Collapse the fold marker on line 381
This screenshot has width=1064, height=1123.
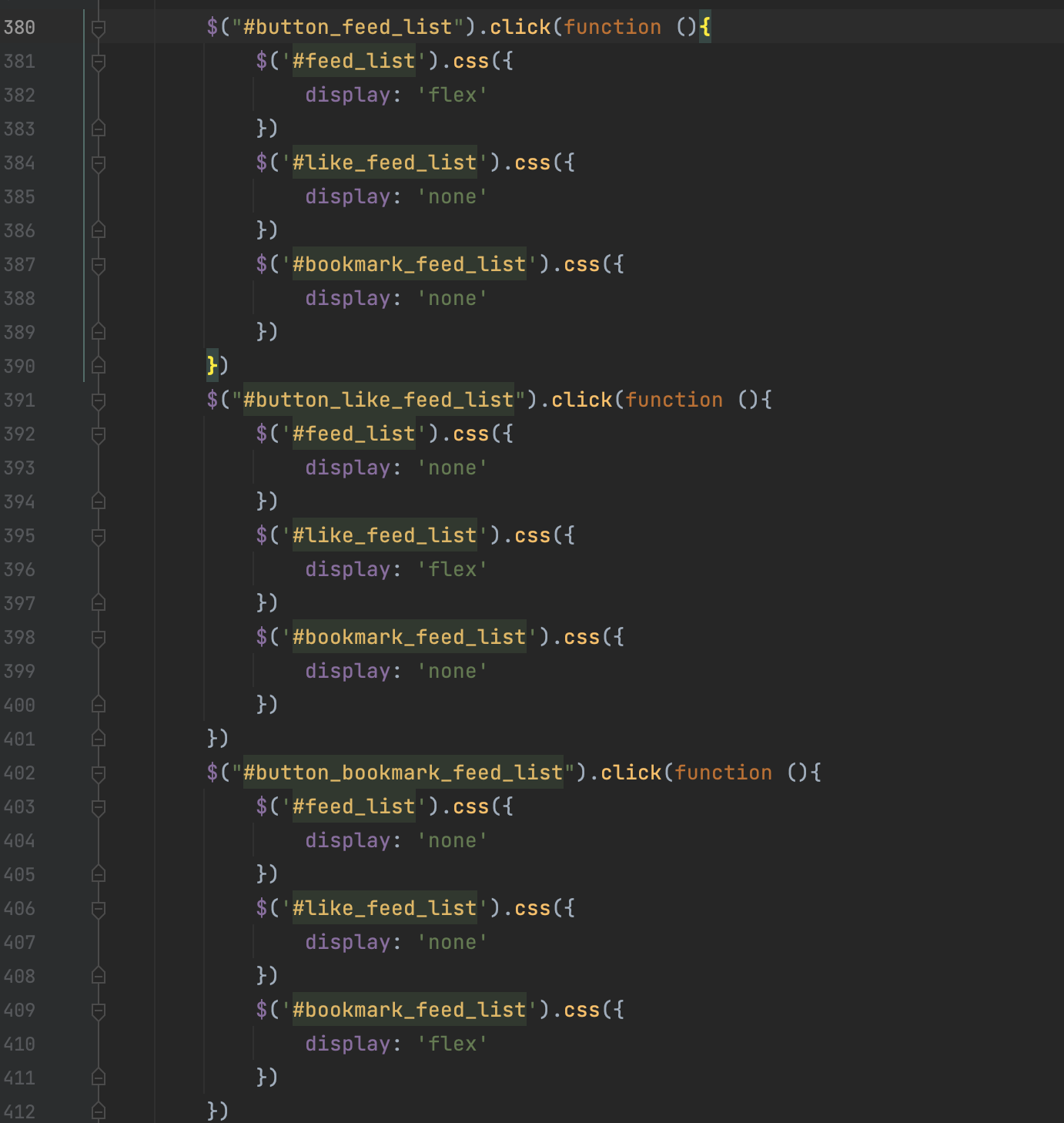[99, 62]
